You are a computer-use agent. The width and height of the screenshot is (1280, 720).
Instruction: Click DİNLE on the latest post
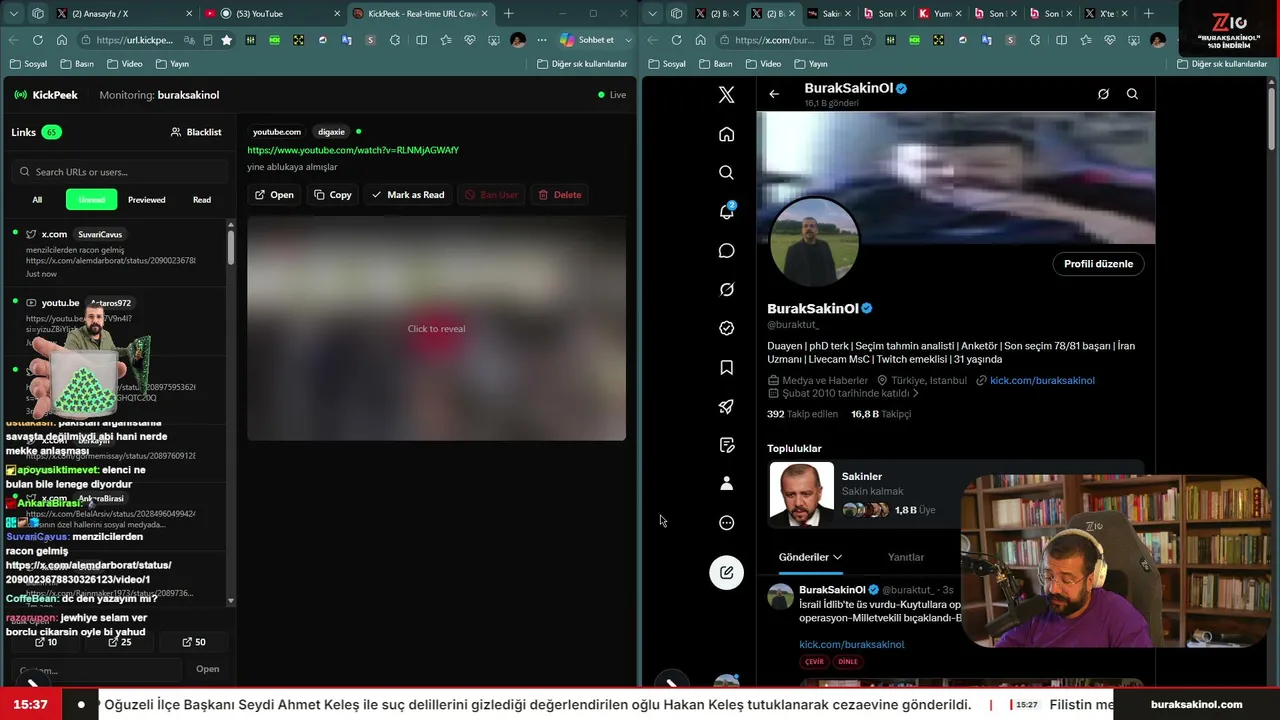click(848, 662)
